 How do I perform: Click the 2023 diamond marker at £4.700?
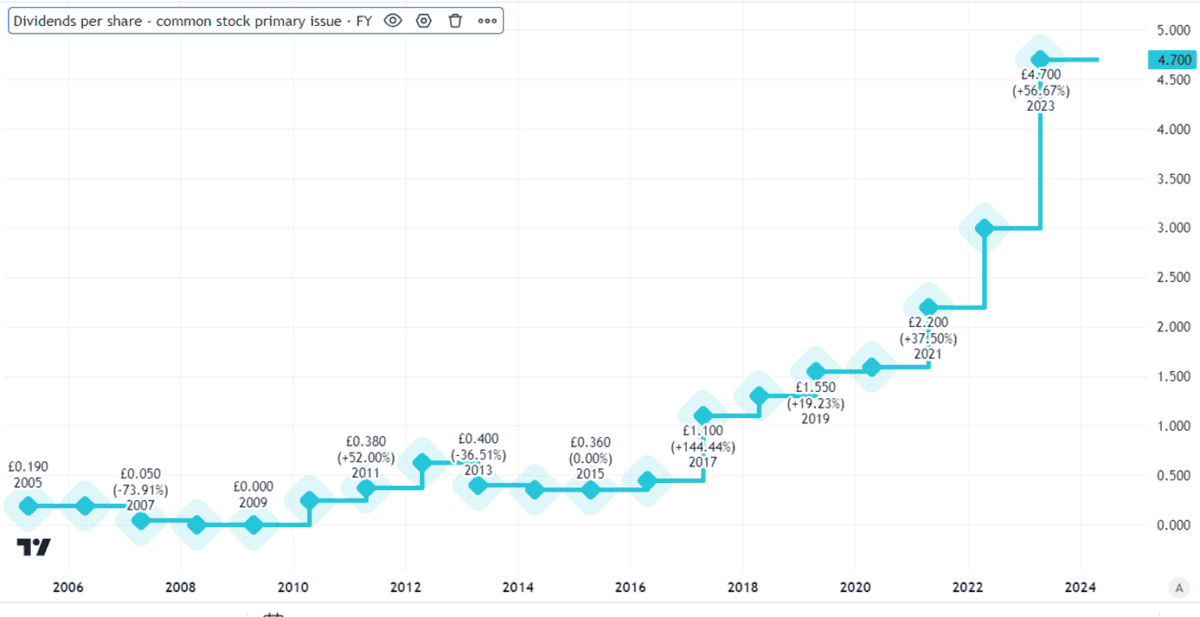click(x=1040, y=59)
